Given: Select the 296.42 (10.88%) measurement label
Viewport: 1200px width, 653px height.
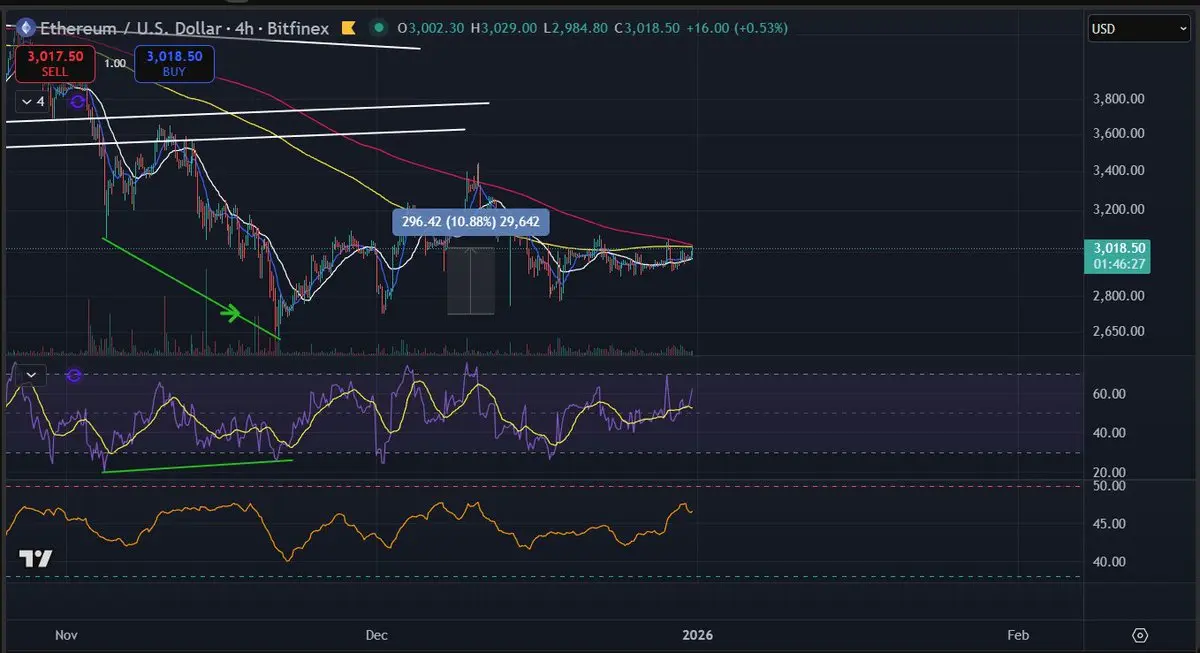Looking at the screenshot, I should tap(470, 222).
